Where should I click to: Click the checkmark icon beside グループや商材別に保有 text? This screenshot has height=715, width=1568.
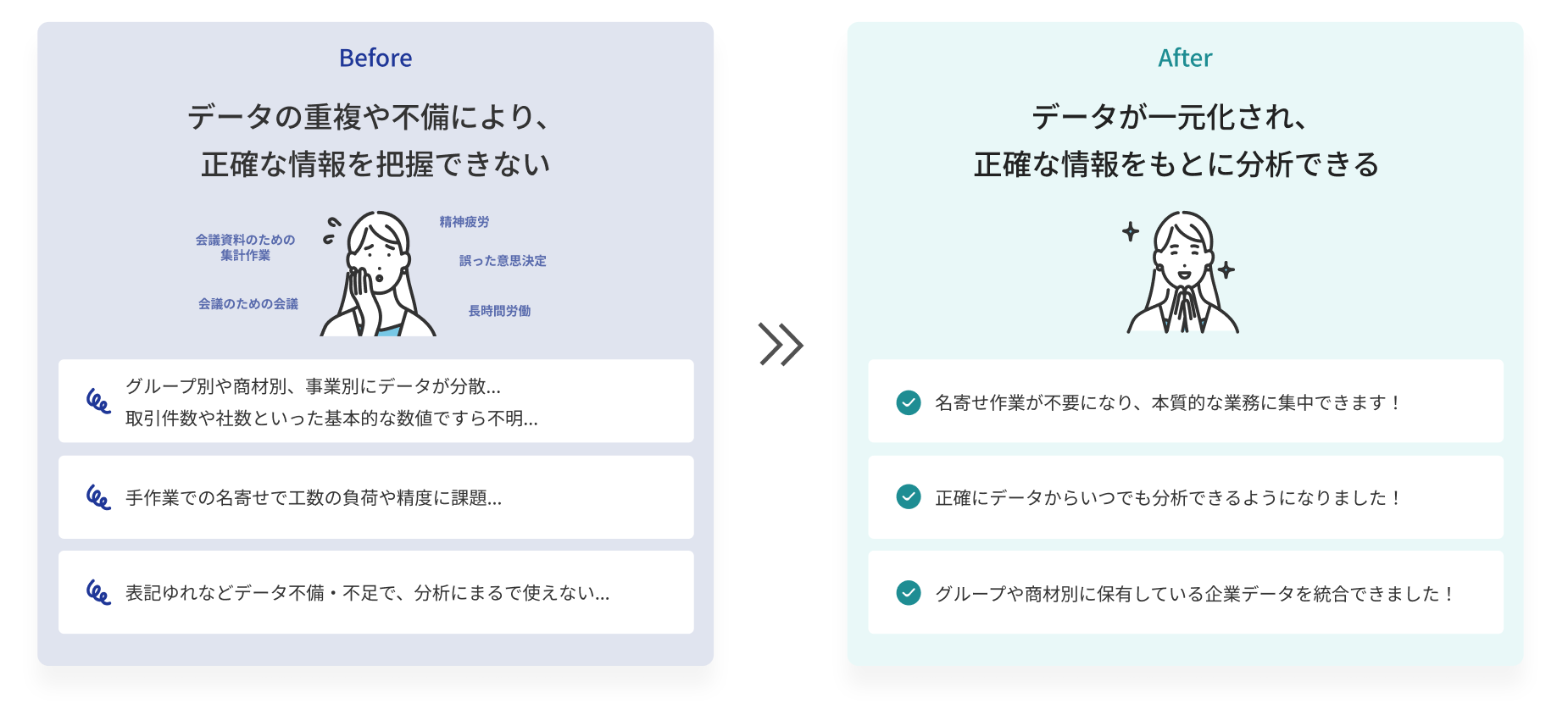pyautogui.click(x=908, y=593)
